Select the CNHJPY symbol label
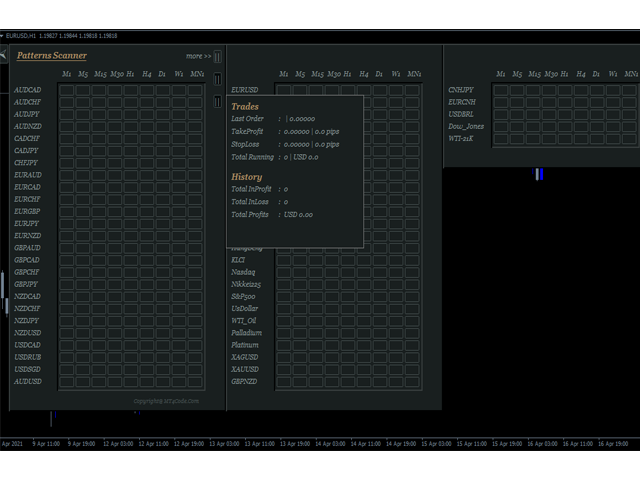This screenshot has width=640, height=480. pos(461,90)
